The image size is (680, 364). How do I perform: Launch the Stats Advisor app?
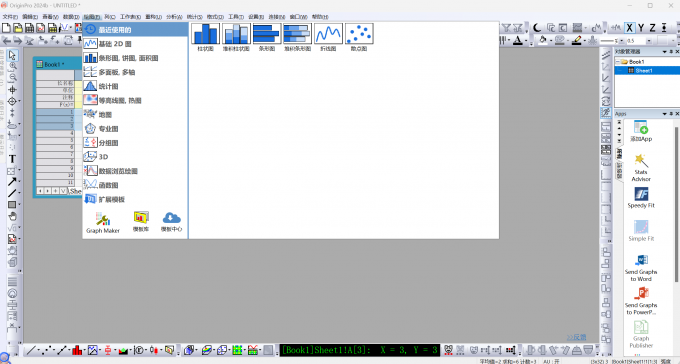(x=641, y=167)
